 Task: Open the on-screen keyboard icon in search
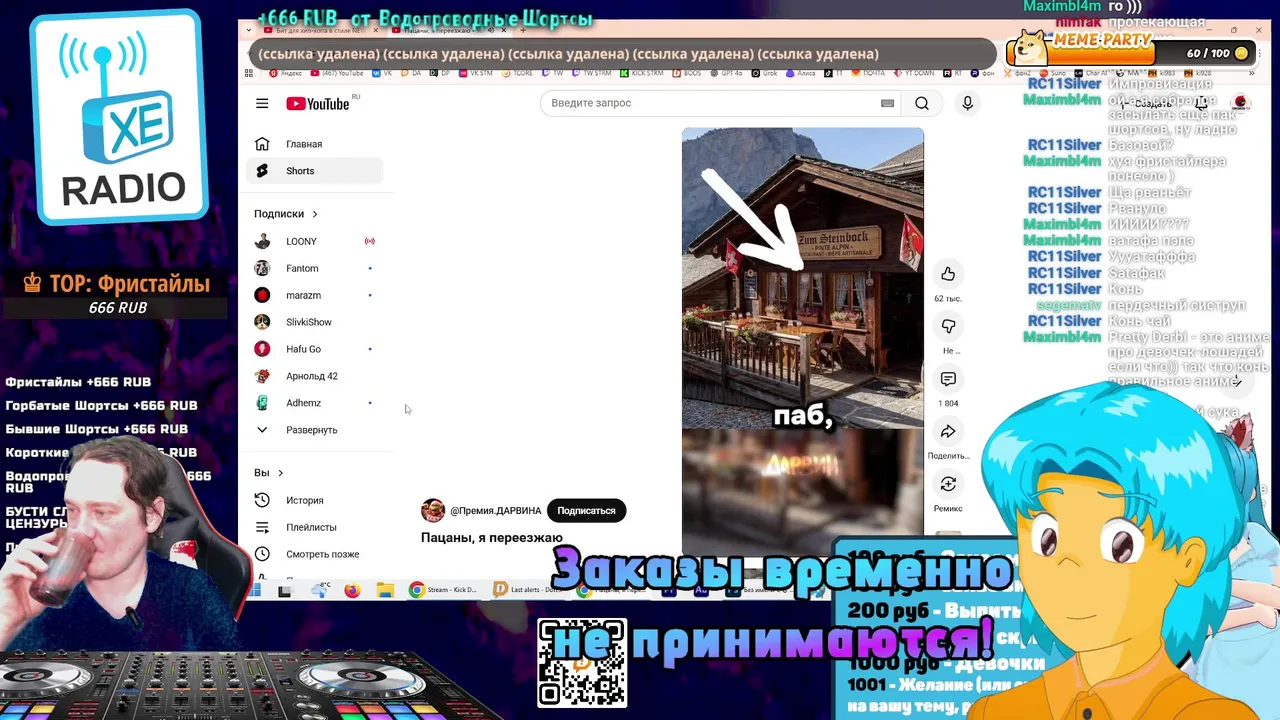pyautogui.click(x=887, y=103)
